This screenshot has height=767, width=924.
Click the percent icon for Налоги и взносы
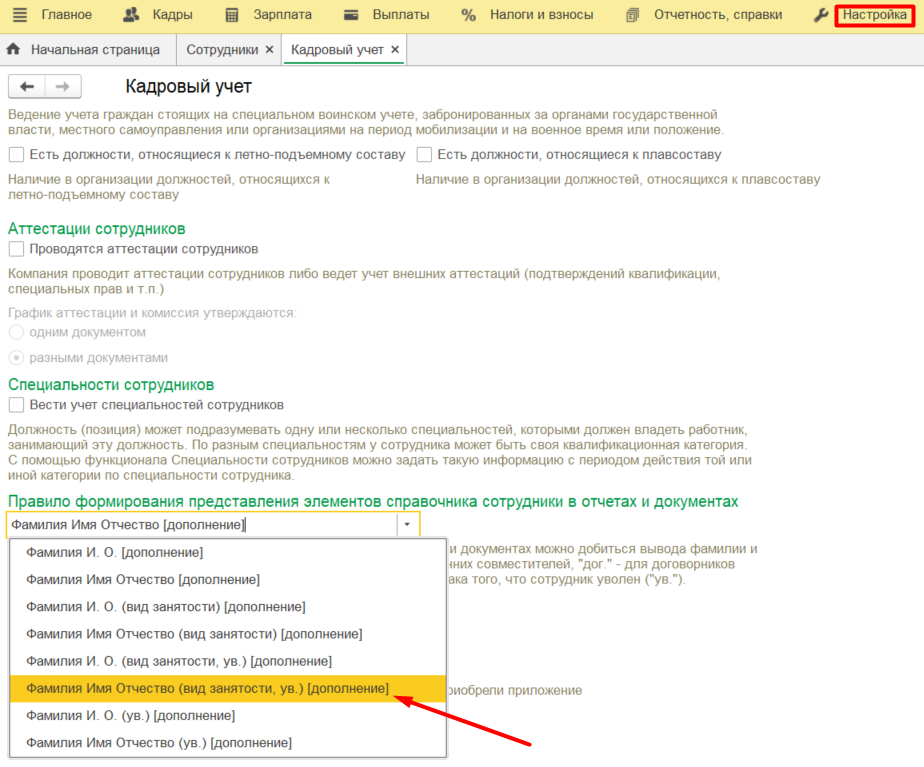[468, 15]
